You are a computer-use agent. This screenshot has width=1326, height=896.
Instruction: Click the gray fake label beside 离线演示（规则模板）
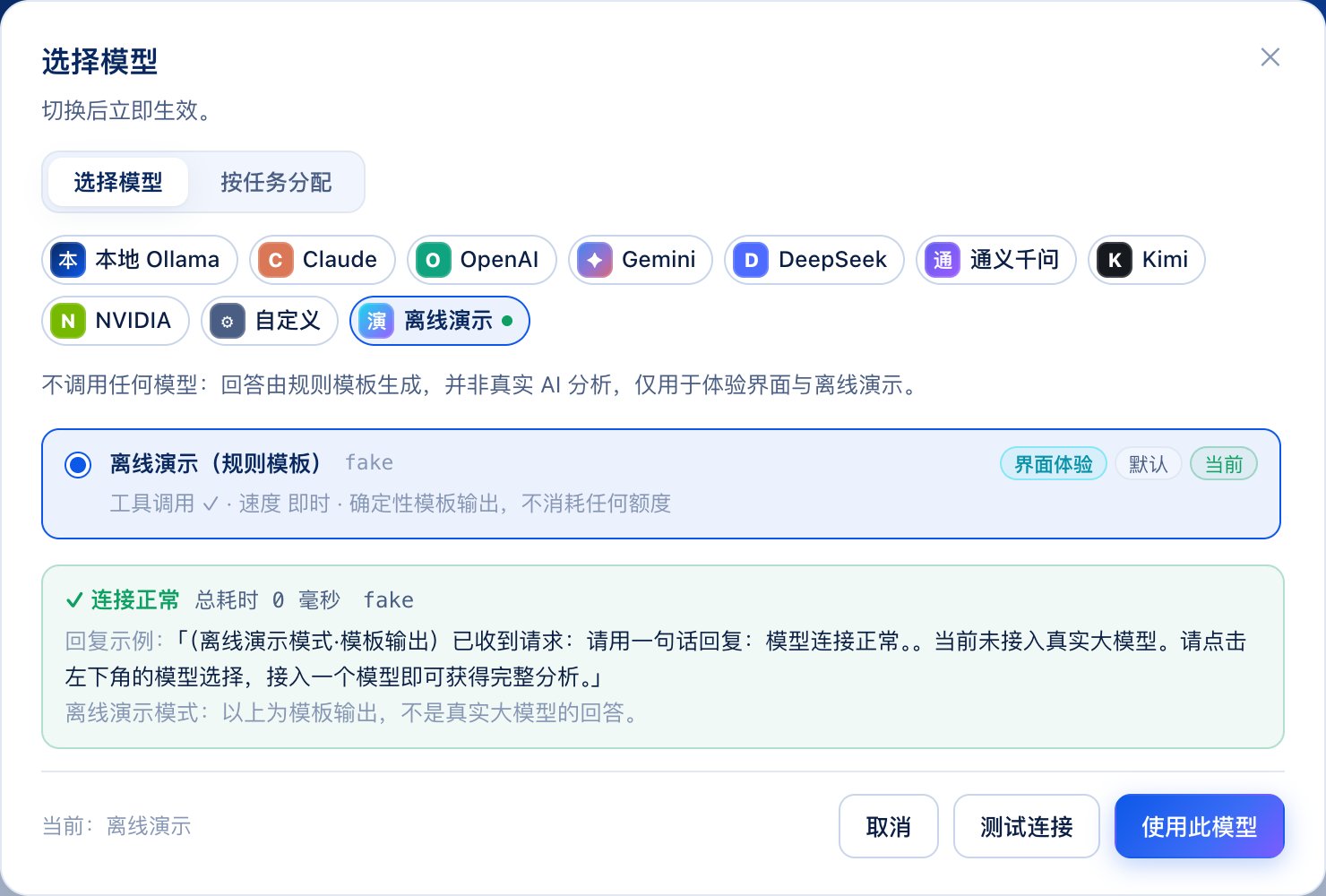tap(369, 462)
